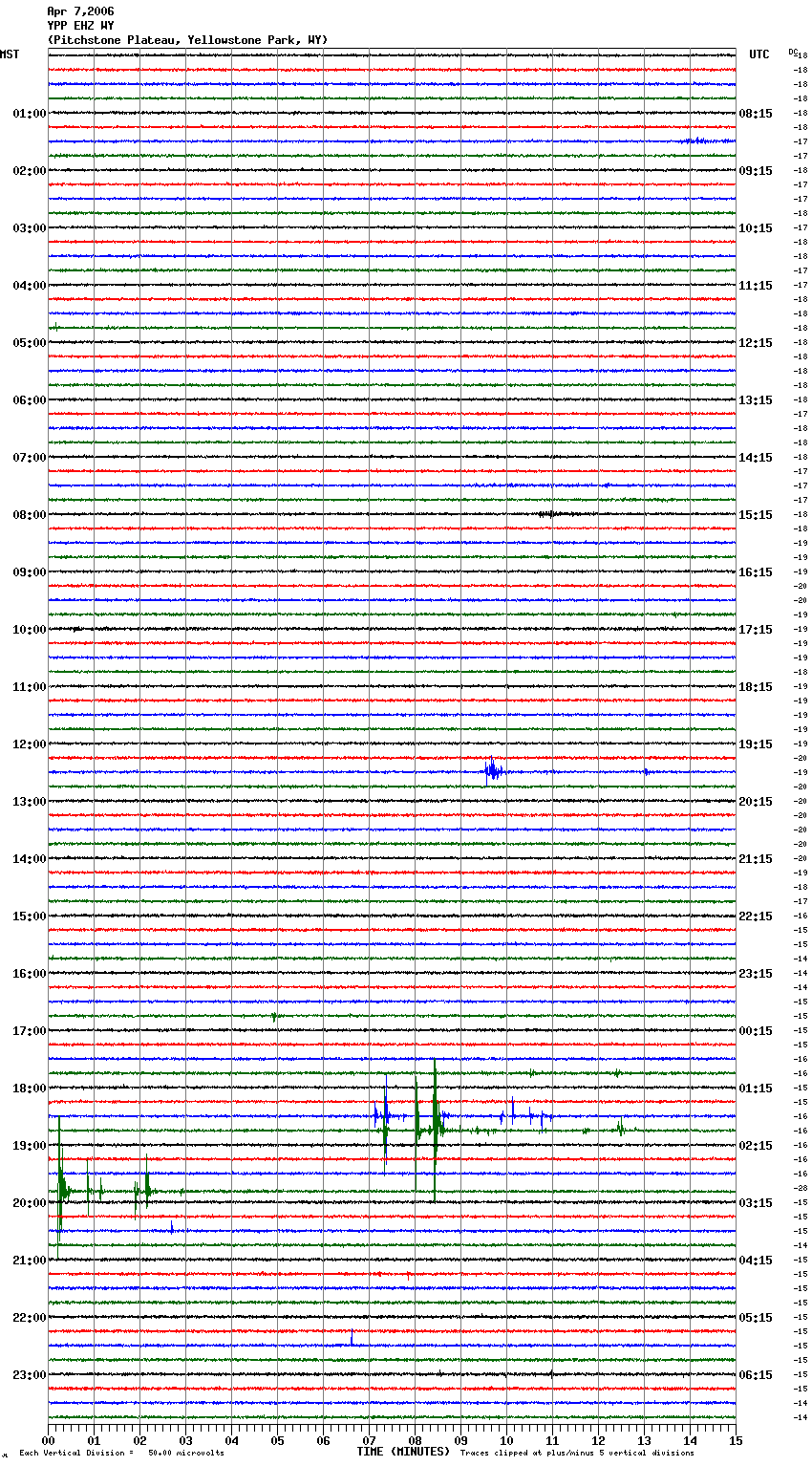
Task: Click the 20:00 MST time label
Action: 30,1203
